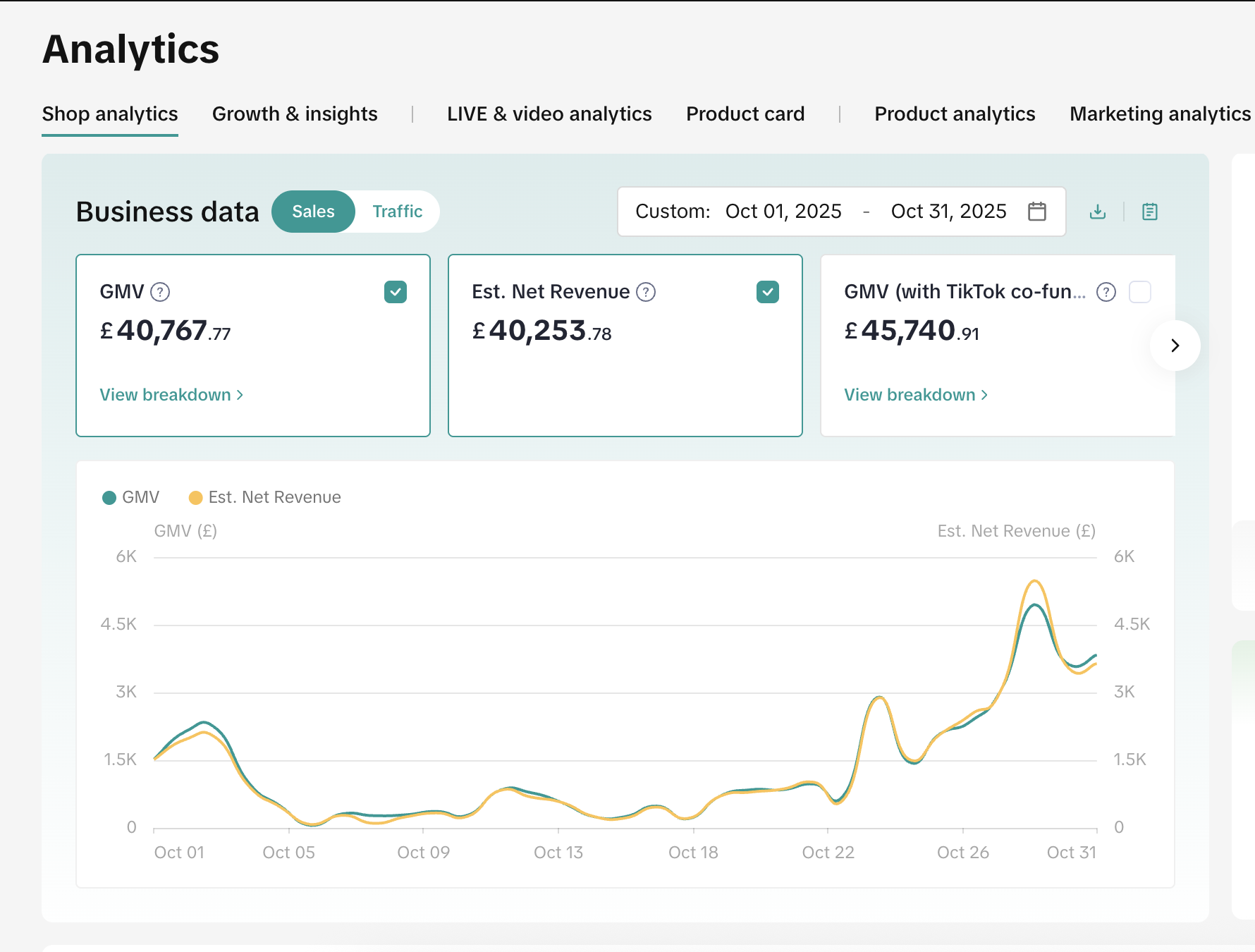Open the Growth & insights tab
Viewport: 1255px width, 952px height.
click(x=295, y=114)
